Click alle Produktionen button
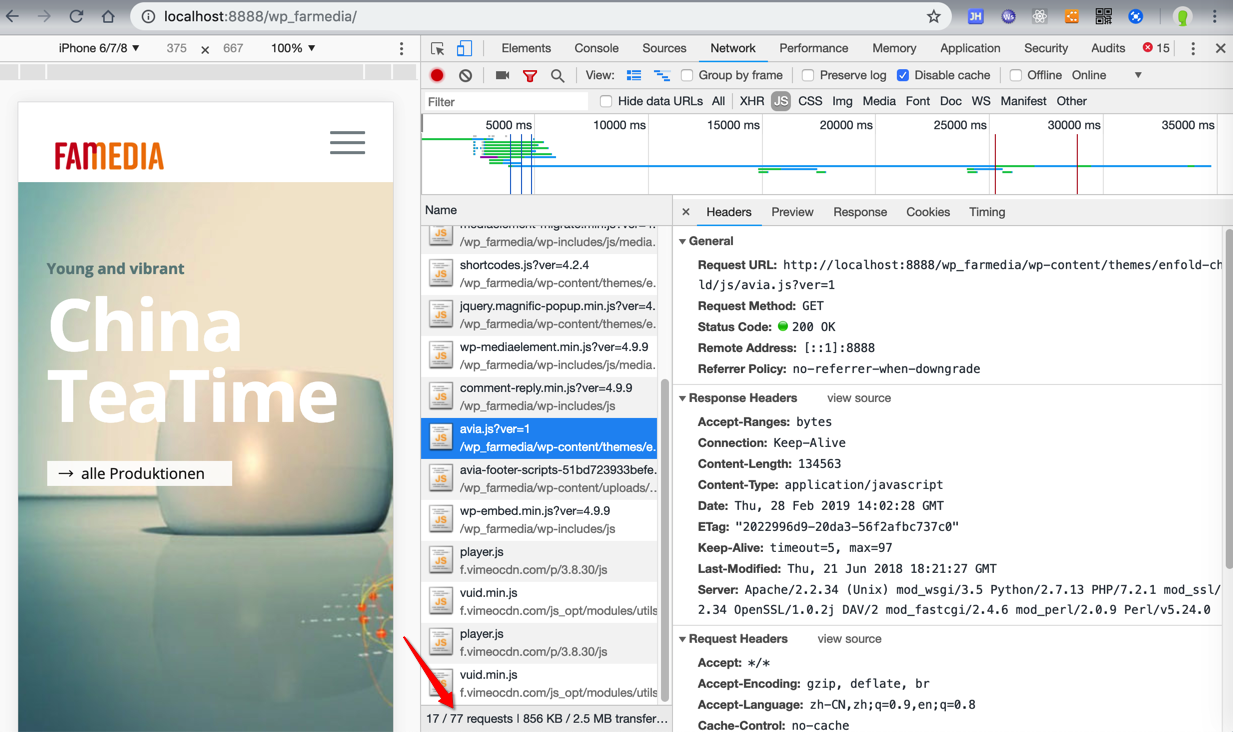This screenshot has height=733, width=1233. tap(139, 473)
